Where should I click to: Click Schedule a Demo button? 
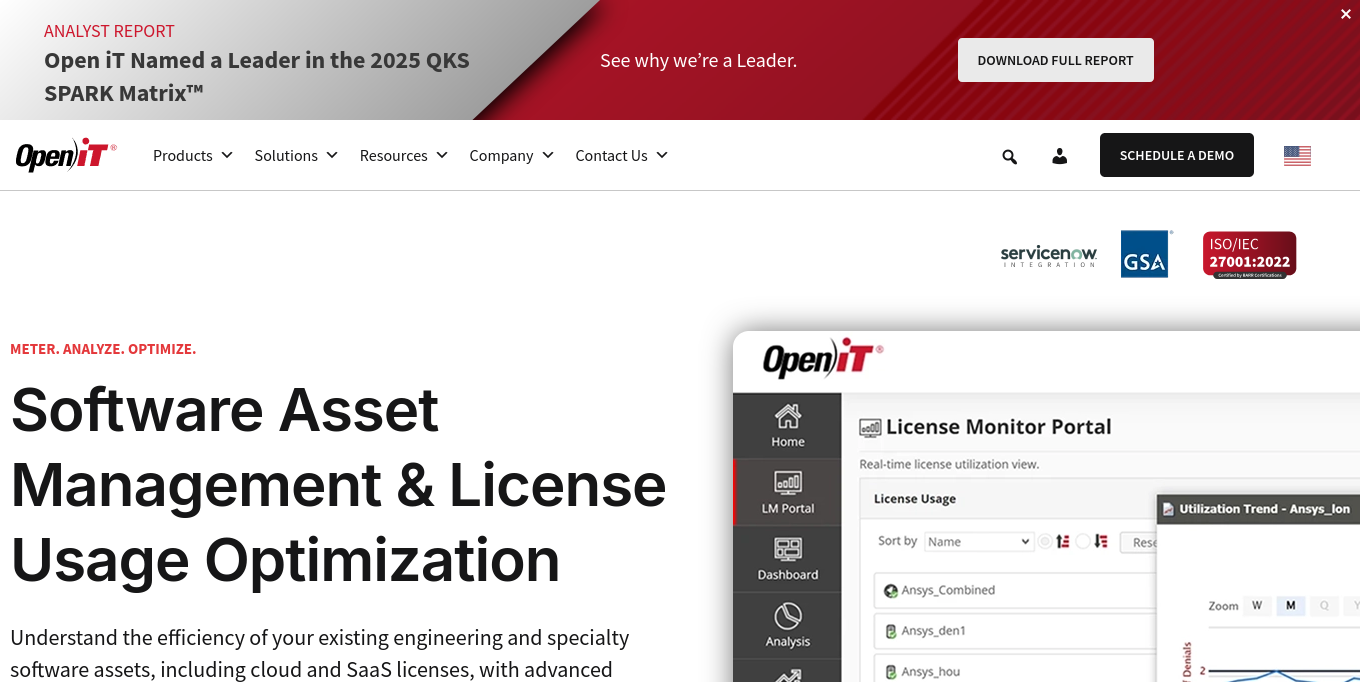[x=1177, y=155]
